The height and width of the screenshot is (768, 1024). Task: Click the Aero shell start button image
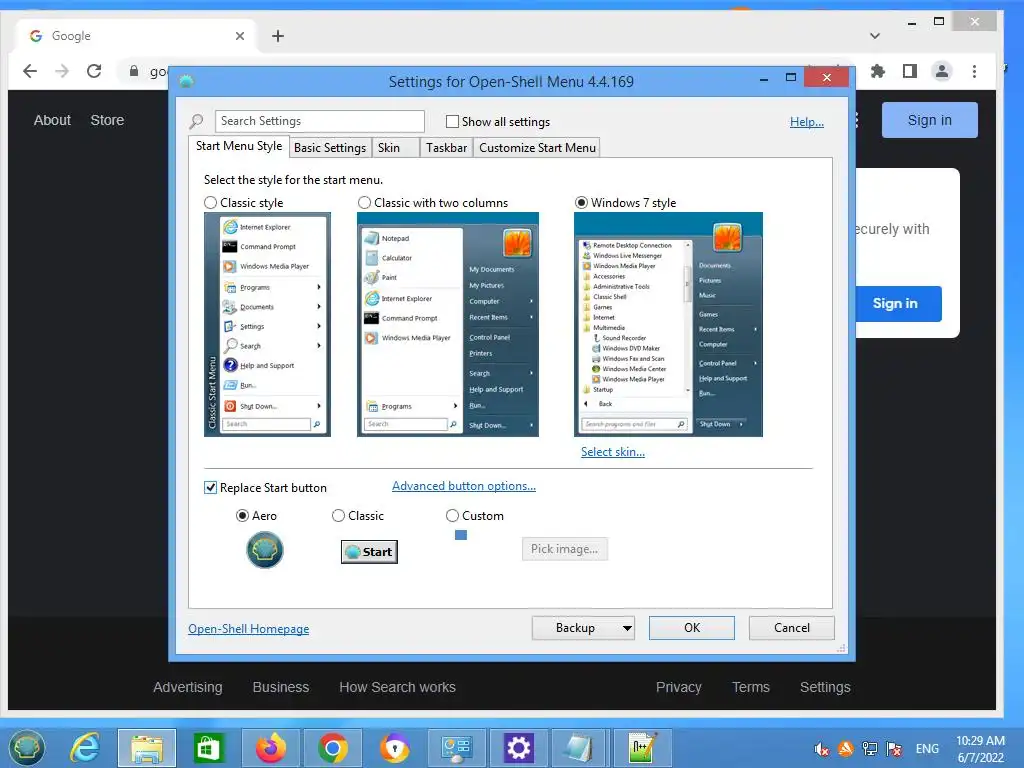point(264,550)
